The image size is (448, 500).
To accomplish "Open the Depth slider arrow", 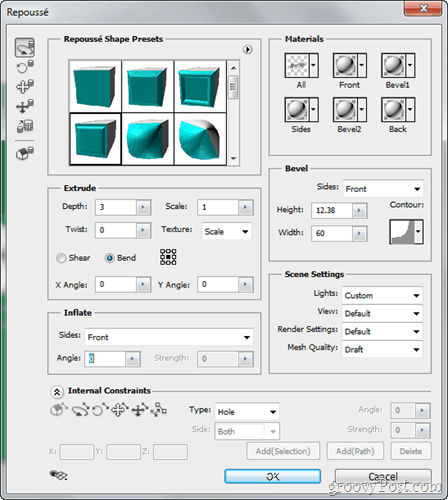I will [143, 207].
